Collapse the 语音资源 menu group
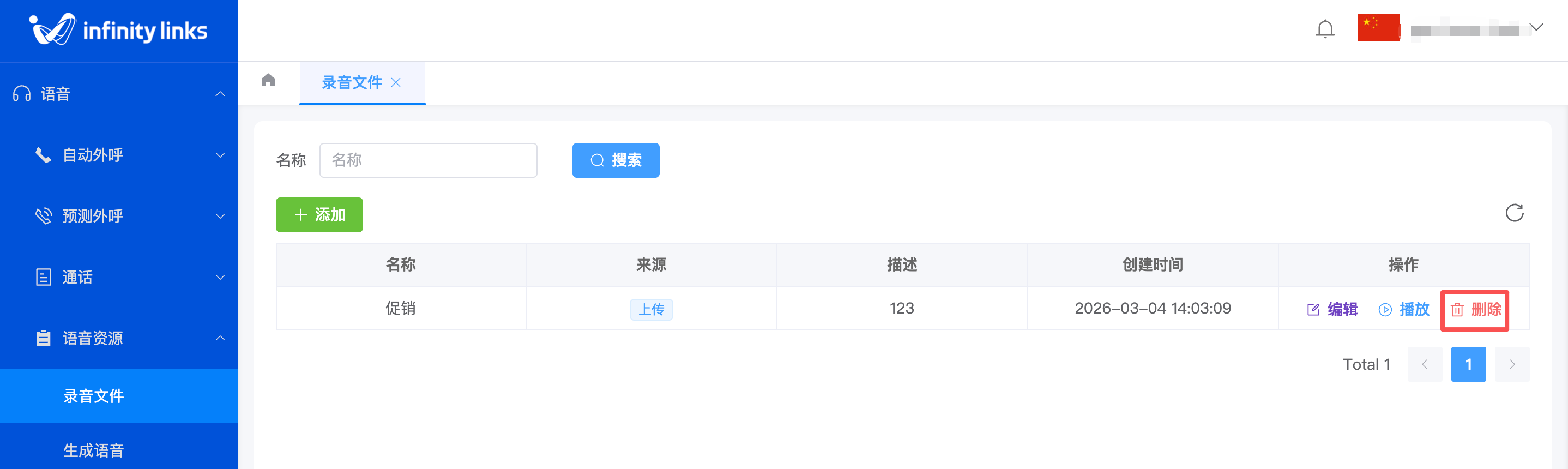 [220, 338]
